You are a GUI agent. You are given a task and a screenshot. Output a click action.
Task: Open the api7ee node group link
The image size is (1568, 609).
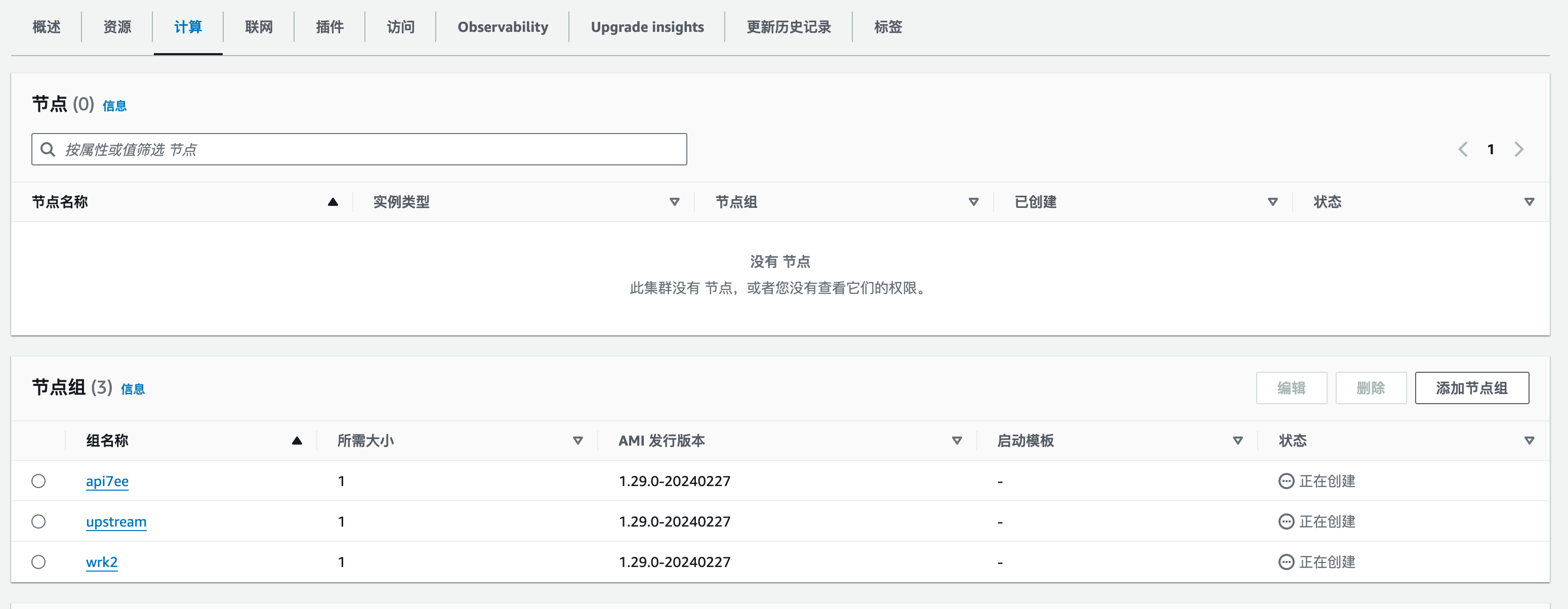click(x=107, y=481)
